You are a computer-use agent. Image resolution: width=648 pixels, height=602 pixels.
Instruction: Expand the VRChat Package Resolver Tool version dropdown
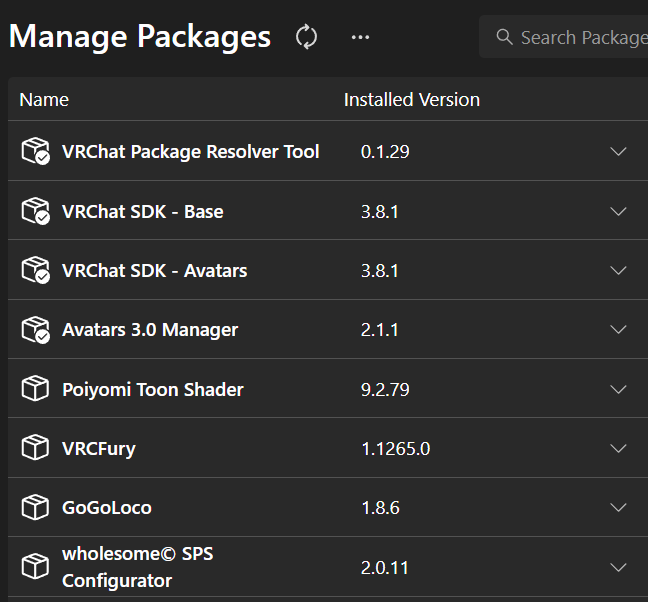pos(618,152)
